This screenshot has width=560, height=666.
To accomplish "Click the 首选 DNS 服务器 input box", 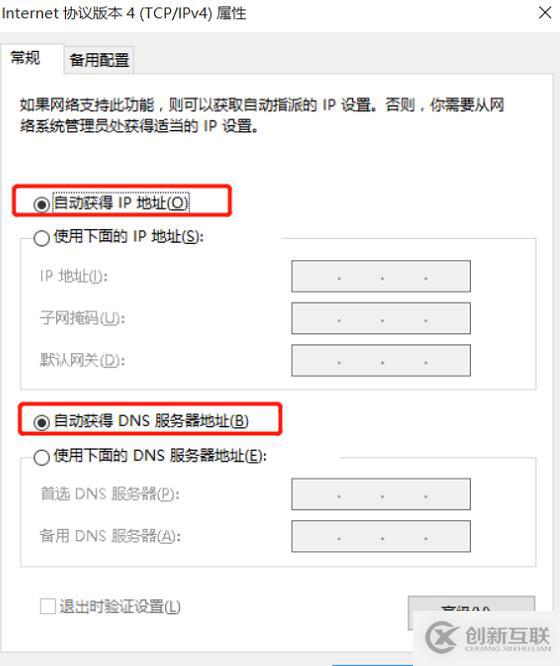I will [381, 494].
